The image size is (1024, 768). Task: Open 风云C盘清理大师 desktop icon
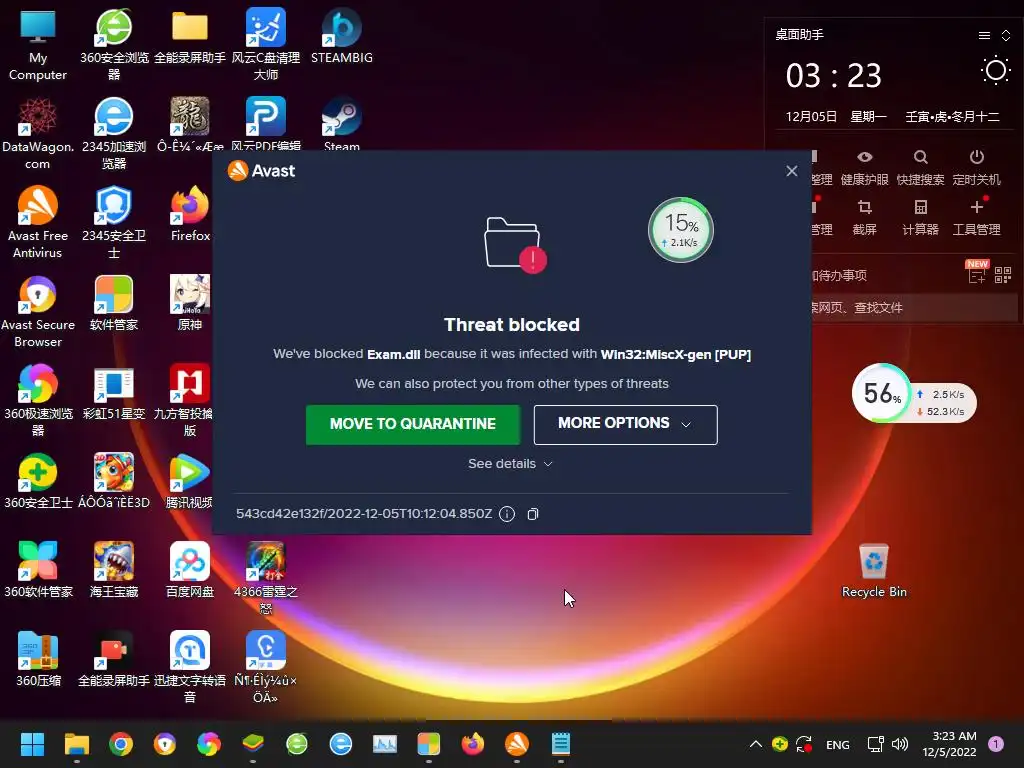(x=266, y=44)
